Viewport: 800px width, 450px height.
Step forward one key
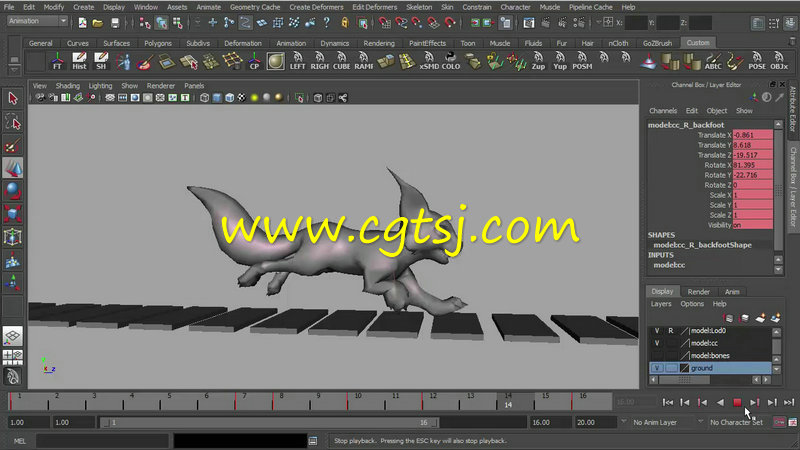coord(755,403)
